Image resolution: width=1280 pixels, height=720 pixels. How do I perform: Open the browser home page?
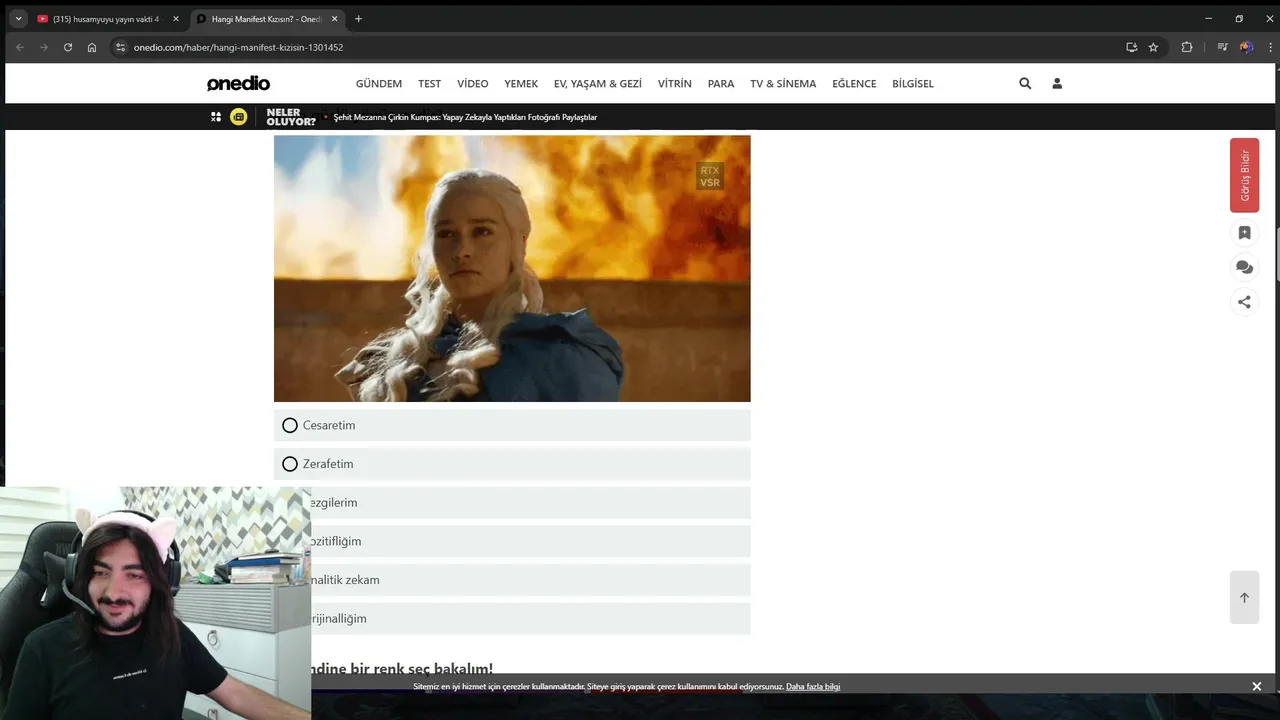point(92,47)
